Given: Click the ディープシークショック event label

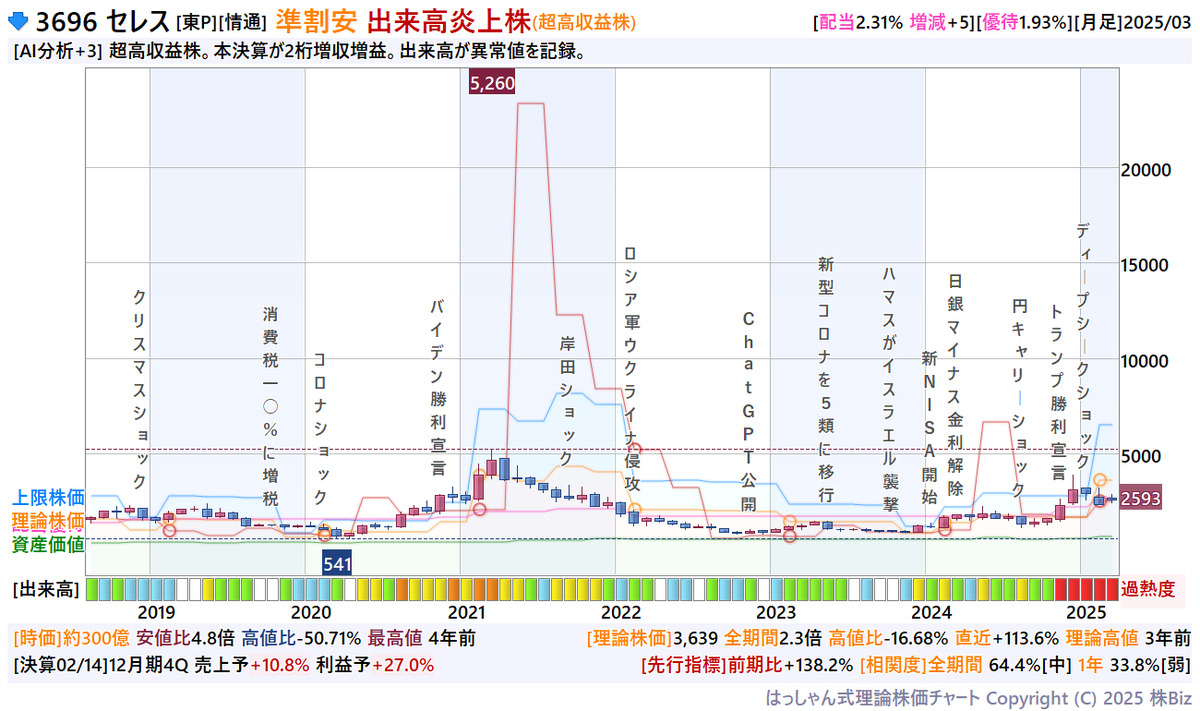Looking at the screenshot, I should point(1084,345).
